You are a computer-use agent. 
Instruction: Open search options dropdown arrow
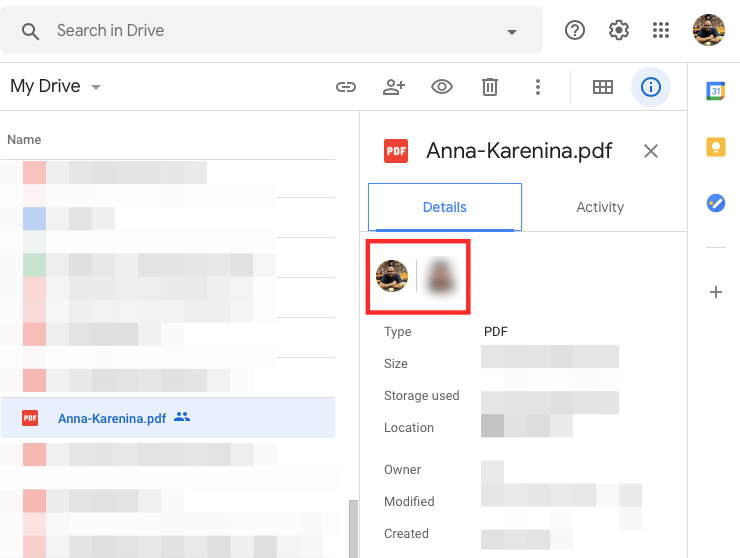click(512, 32)
